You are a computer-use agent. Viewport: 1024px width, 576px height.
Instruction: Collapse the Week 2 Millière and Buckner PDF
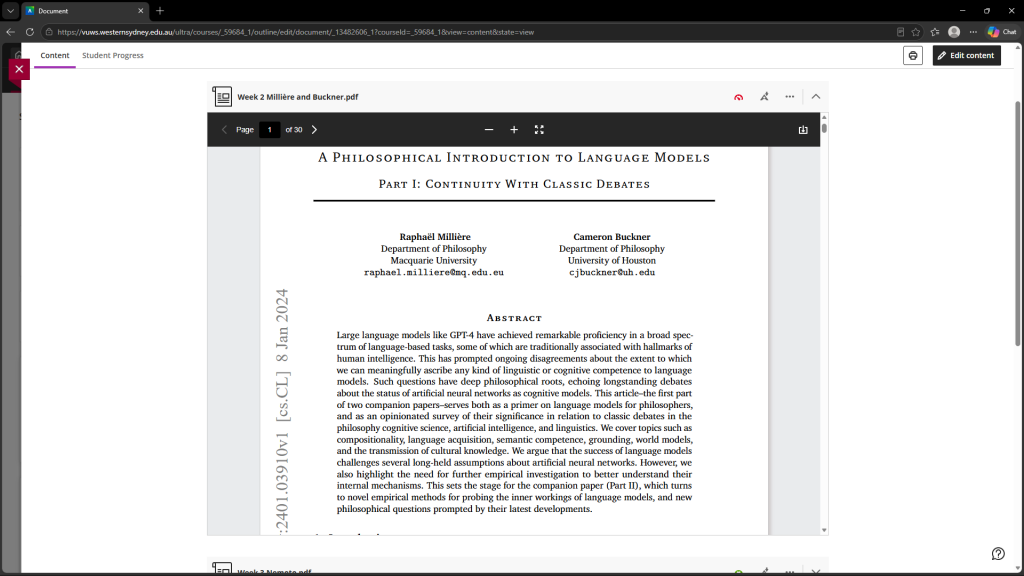816,97
